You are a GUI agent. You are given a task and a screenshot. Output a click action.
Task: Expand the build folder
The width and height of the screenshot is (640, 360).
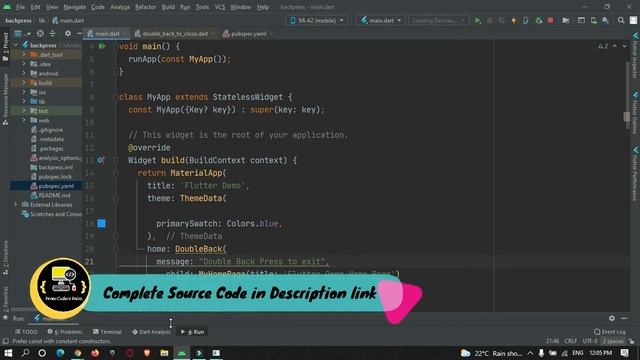point(24,82)
